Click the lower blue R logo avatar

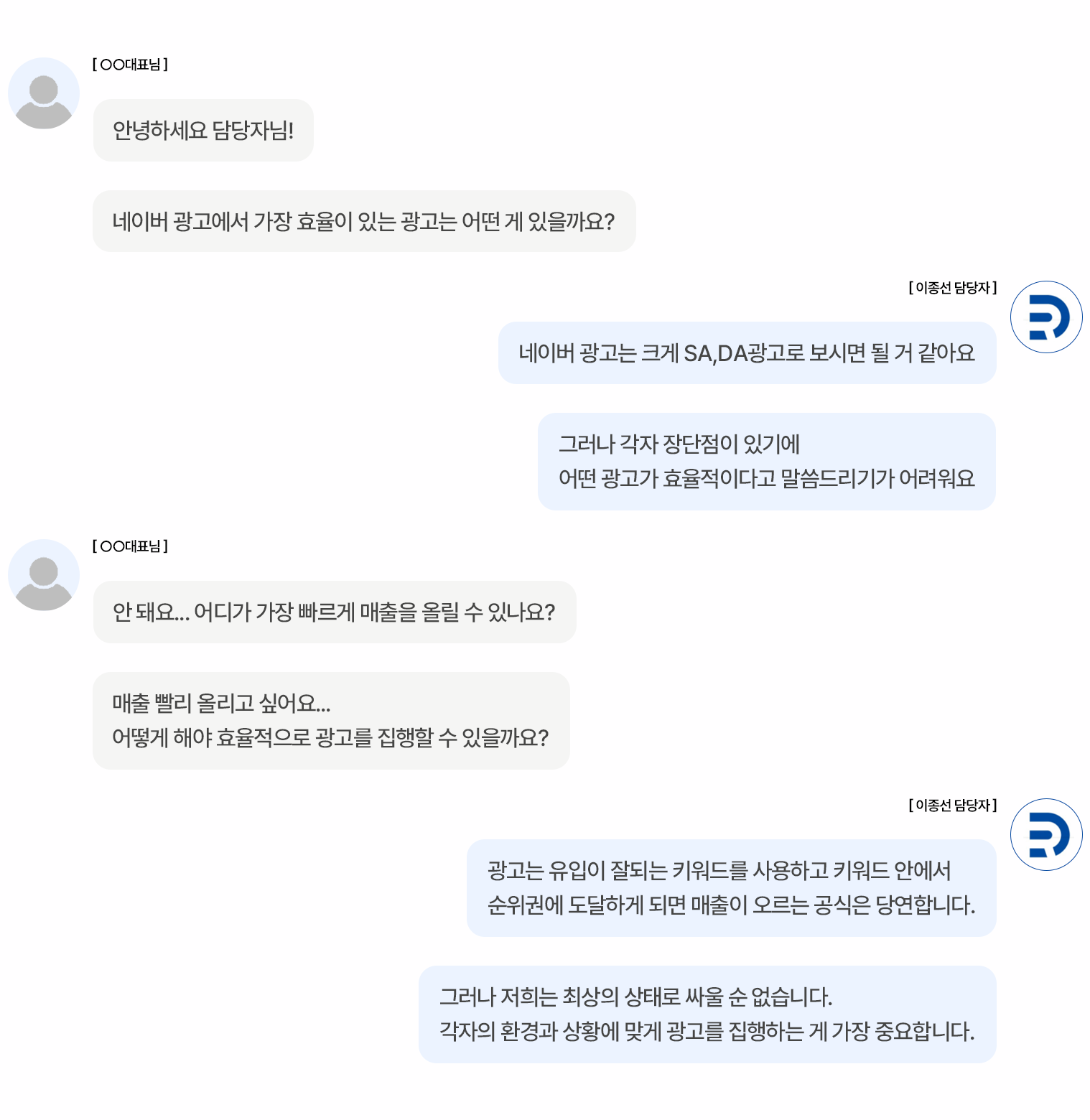(1046, 834)
